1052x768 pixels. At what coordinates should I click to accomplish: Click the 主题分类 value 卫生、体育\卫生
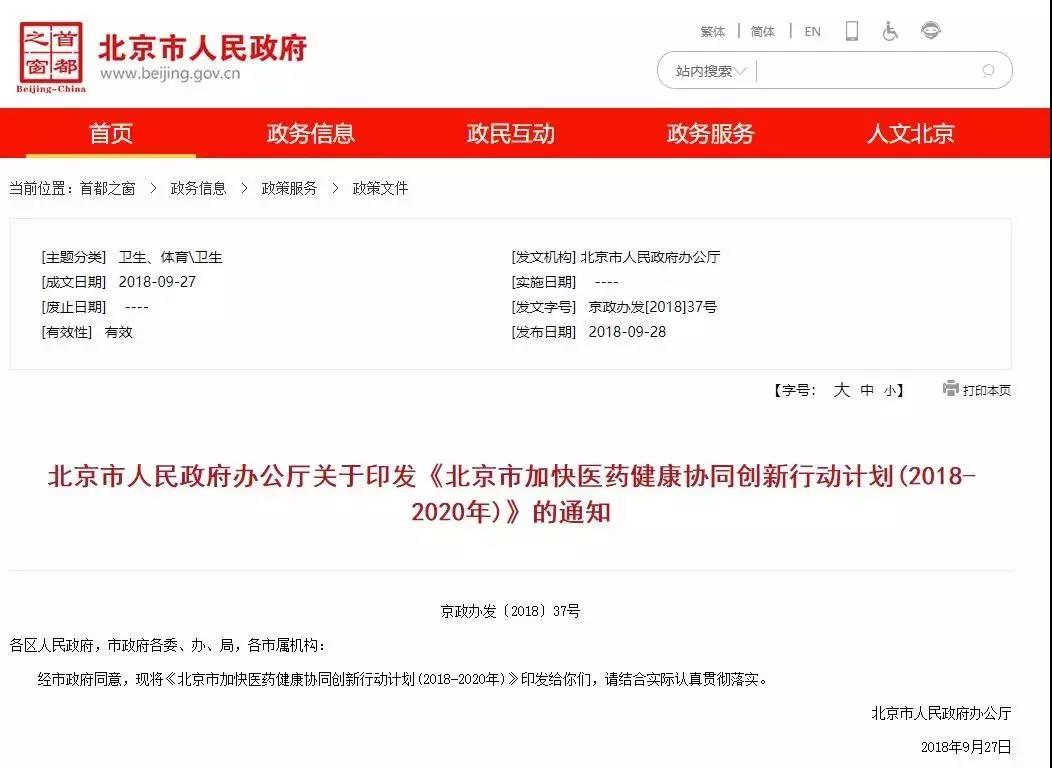pyautogui.click(x=170, y=257)
